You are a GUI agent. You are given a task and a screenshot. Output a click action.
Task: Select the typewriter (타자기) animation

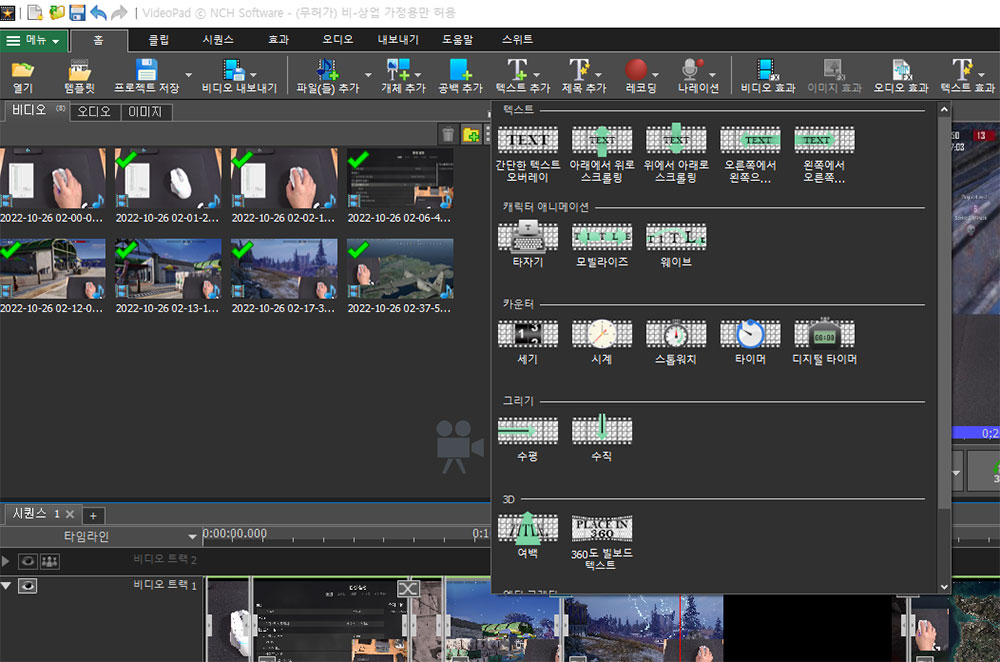tap(527, 244)
